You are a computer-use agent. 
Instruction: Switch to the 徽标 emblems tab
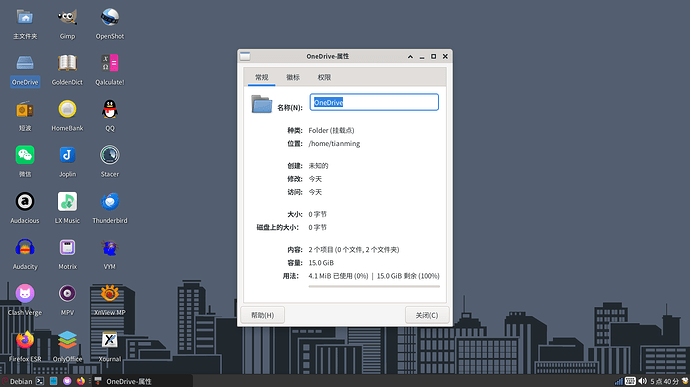(293, 77)
